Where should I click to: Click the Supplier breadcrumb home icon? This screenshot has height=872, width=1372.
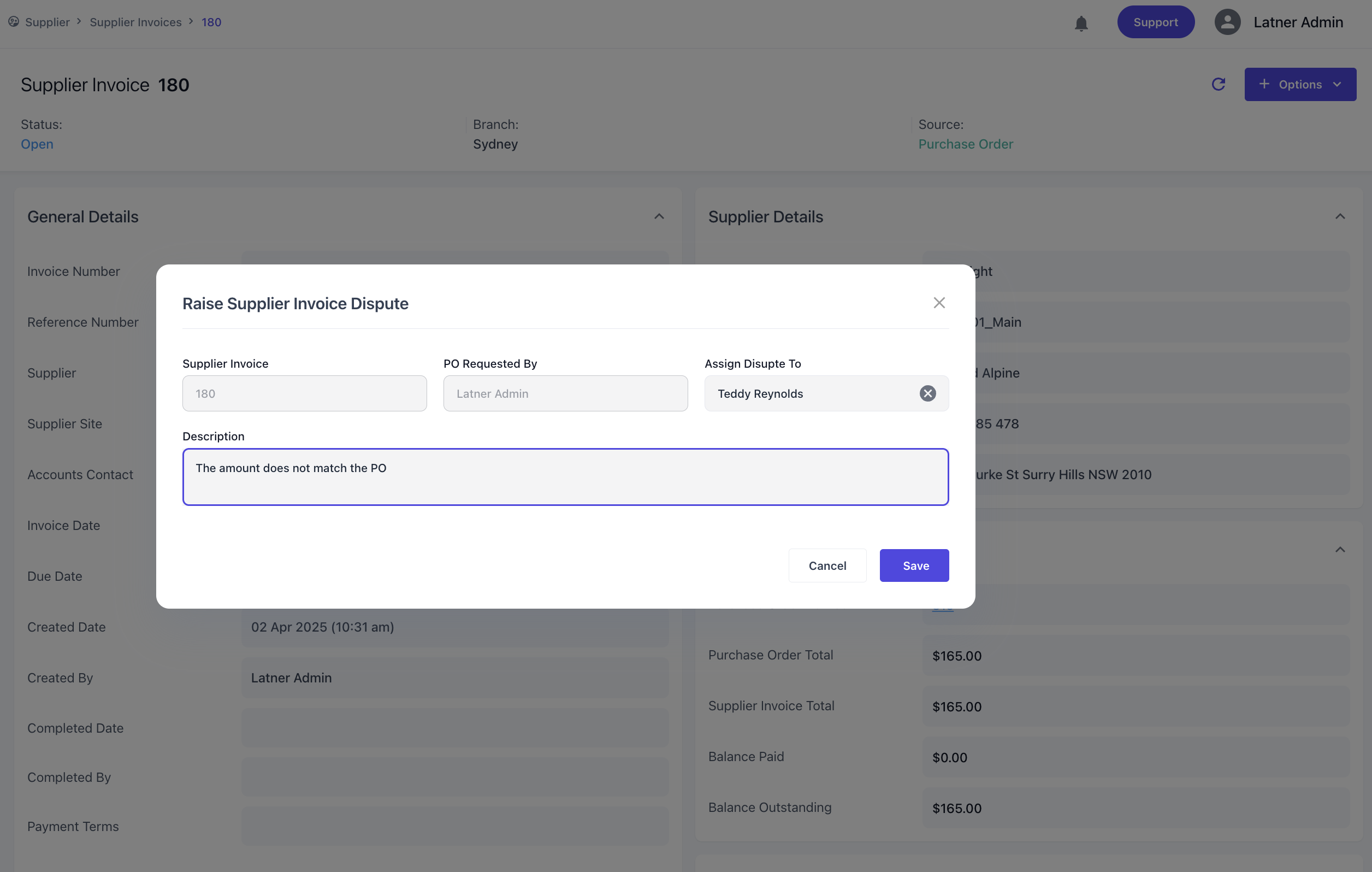coord(14,22)
